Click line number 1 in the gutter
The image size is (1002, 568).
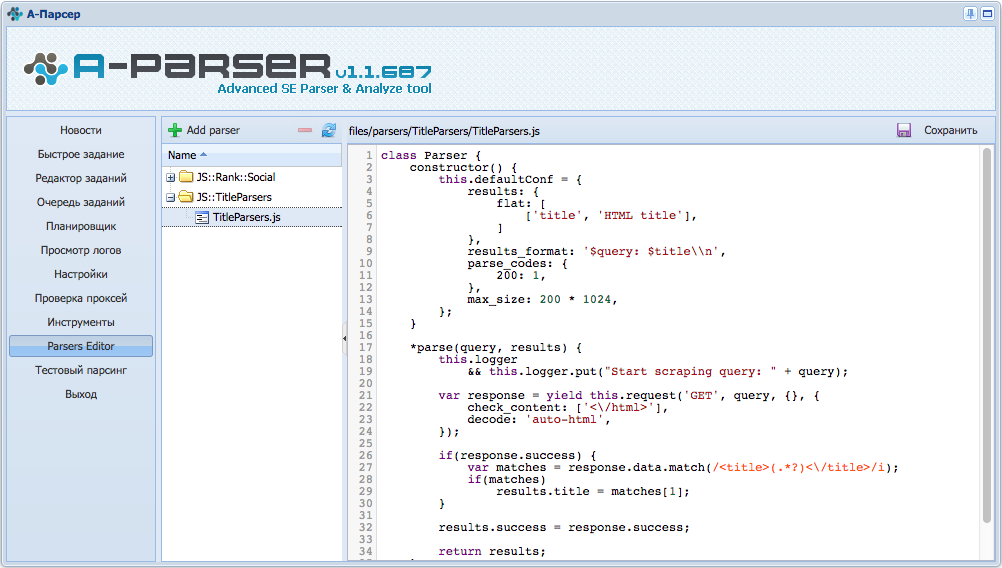coord(369,155)
